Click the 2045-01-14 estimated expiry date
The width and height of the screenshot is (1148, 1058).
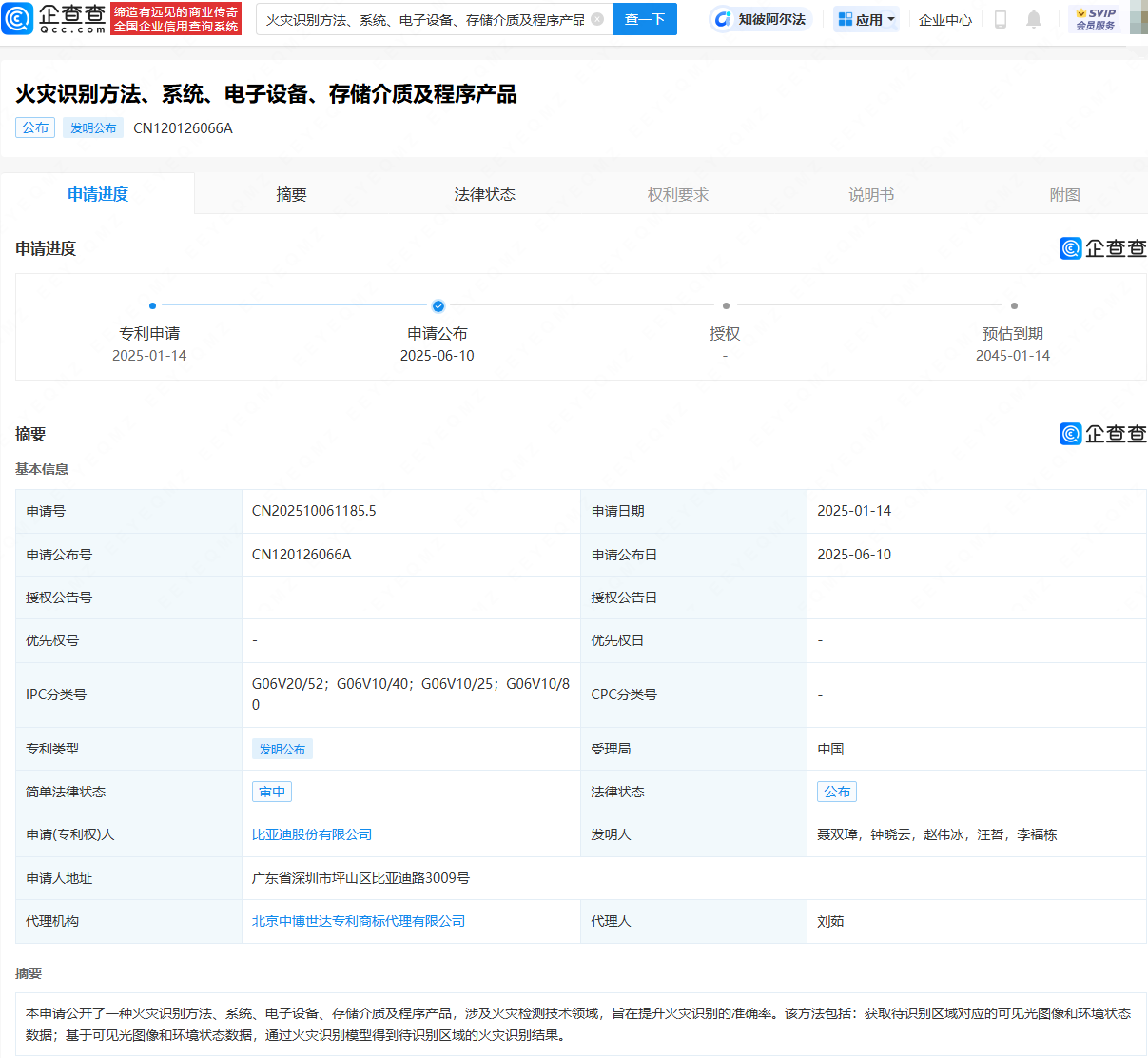coord(1013,356)
